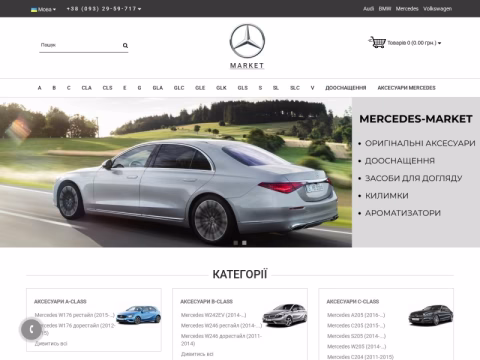Open Mercedes W205 (2014-...) link
This screenshot has height=360, width=480.
(356, 347)
